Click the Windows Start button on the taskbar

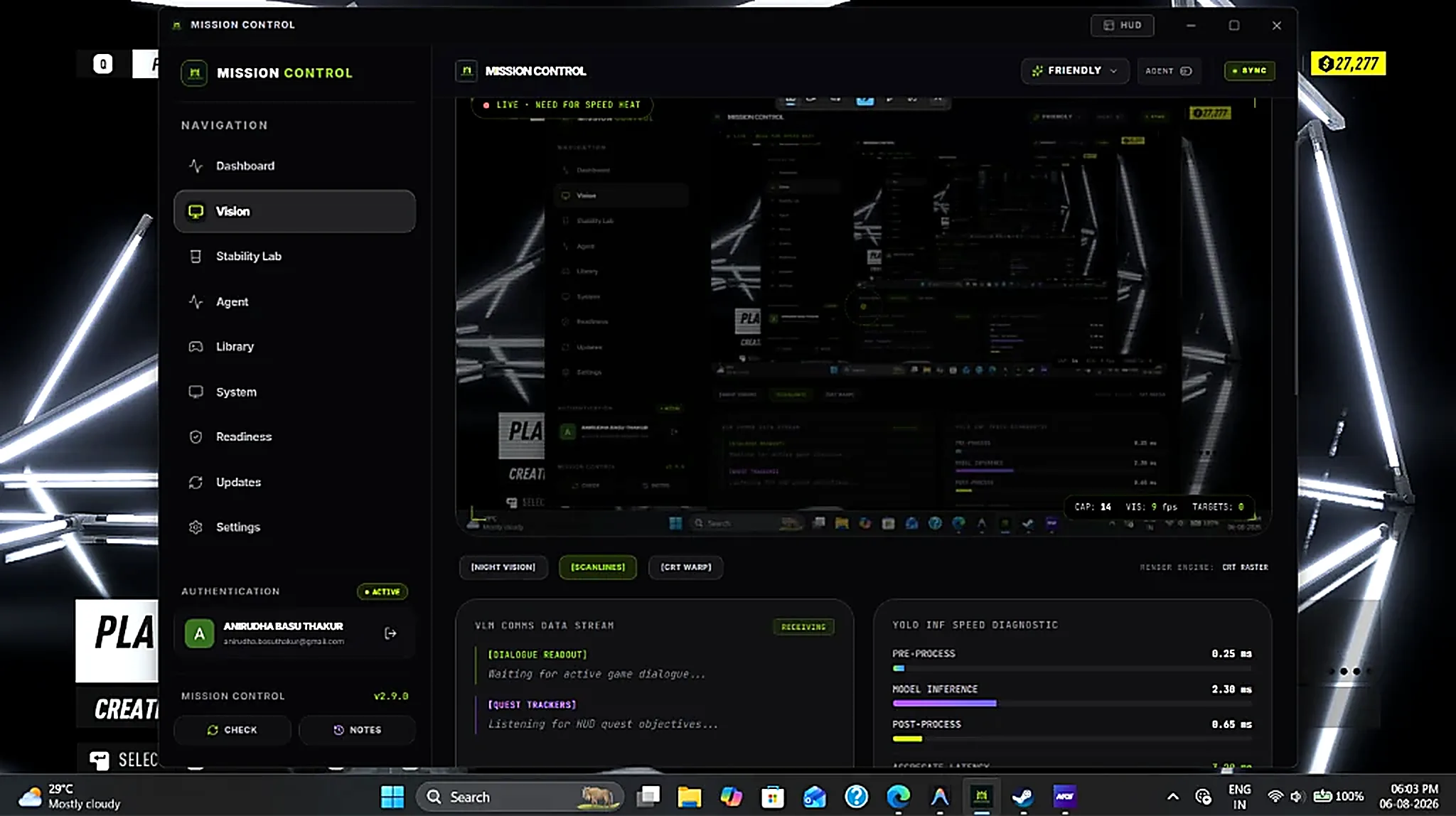[x=392, y=797]
